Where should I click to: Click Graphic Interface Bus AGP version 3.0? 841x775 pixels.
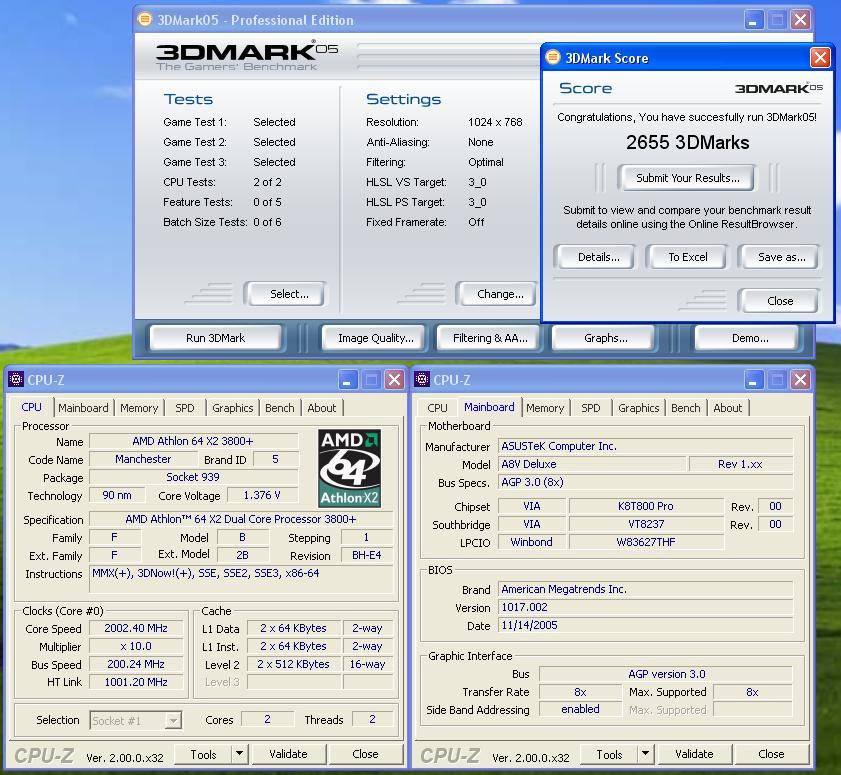[666, 674]
